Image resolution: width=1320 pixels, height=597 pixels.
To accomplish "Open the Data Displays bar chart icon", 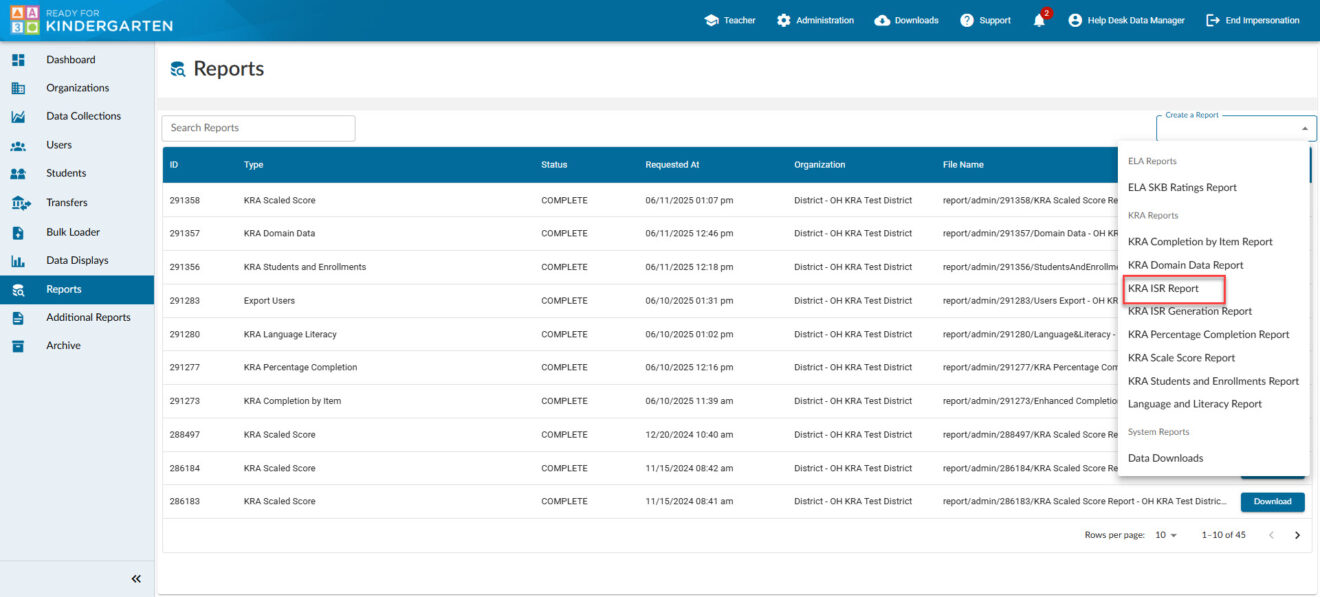I will (18, 261).
